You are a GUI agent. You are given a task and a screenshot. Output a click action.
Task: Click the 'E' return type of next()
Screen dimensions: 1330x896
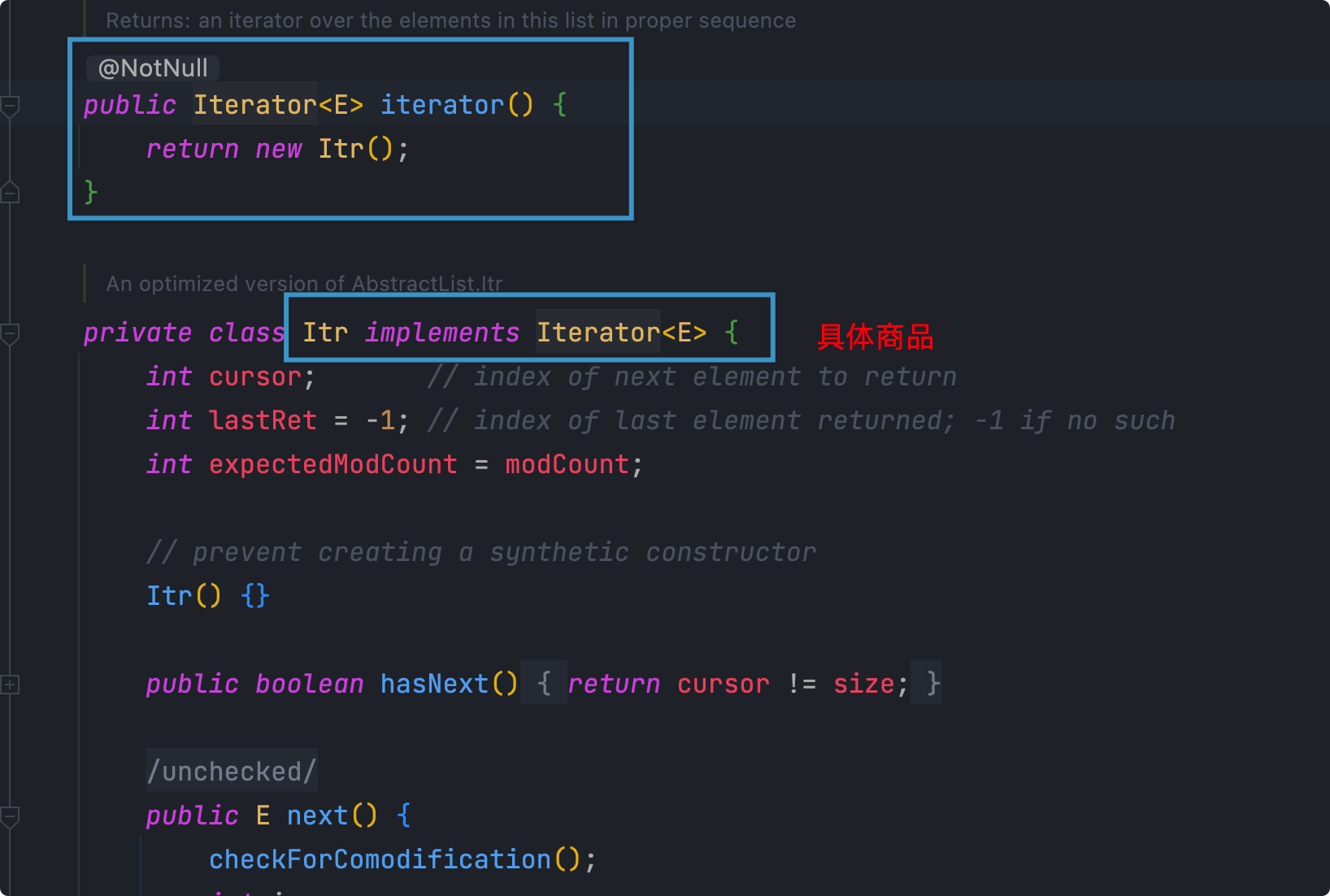pos(263,816)
